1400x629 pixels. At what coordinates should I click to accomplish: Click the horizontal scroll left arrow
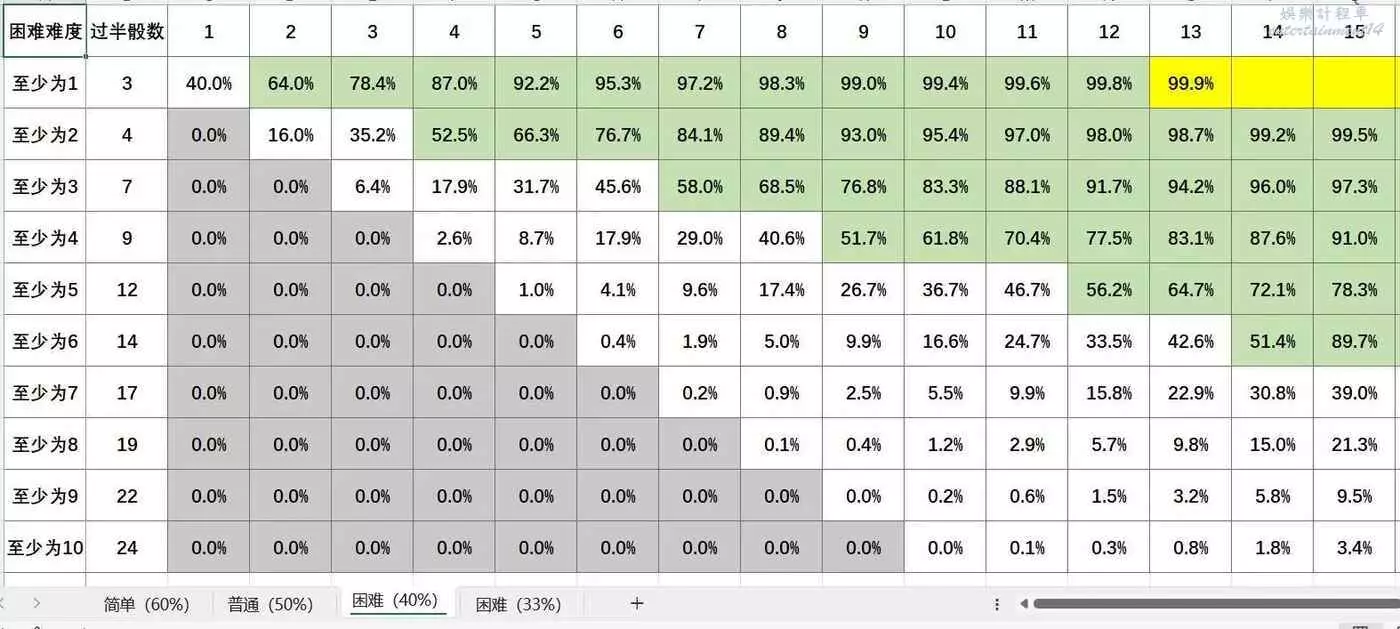[1023, 604]
